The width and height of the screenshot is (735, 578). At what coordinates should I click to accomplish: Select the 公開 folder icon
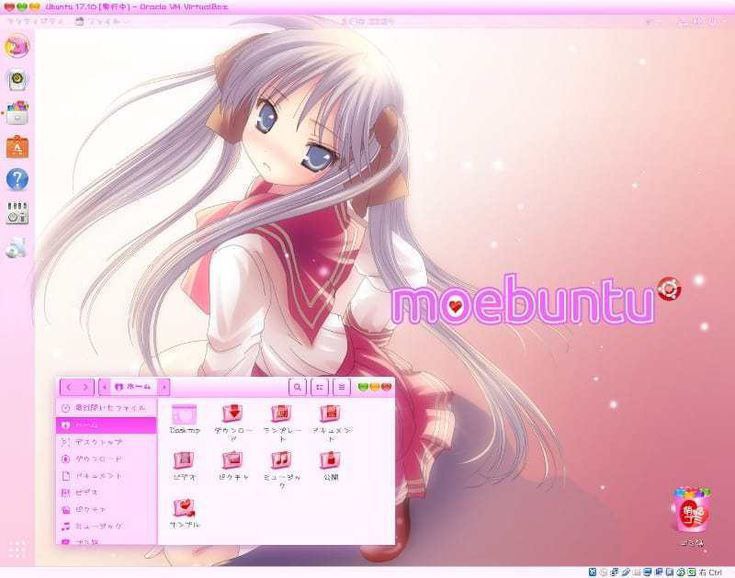click(330, 460)
